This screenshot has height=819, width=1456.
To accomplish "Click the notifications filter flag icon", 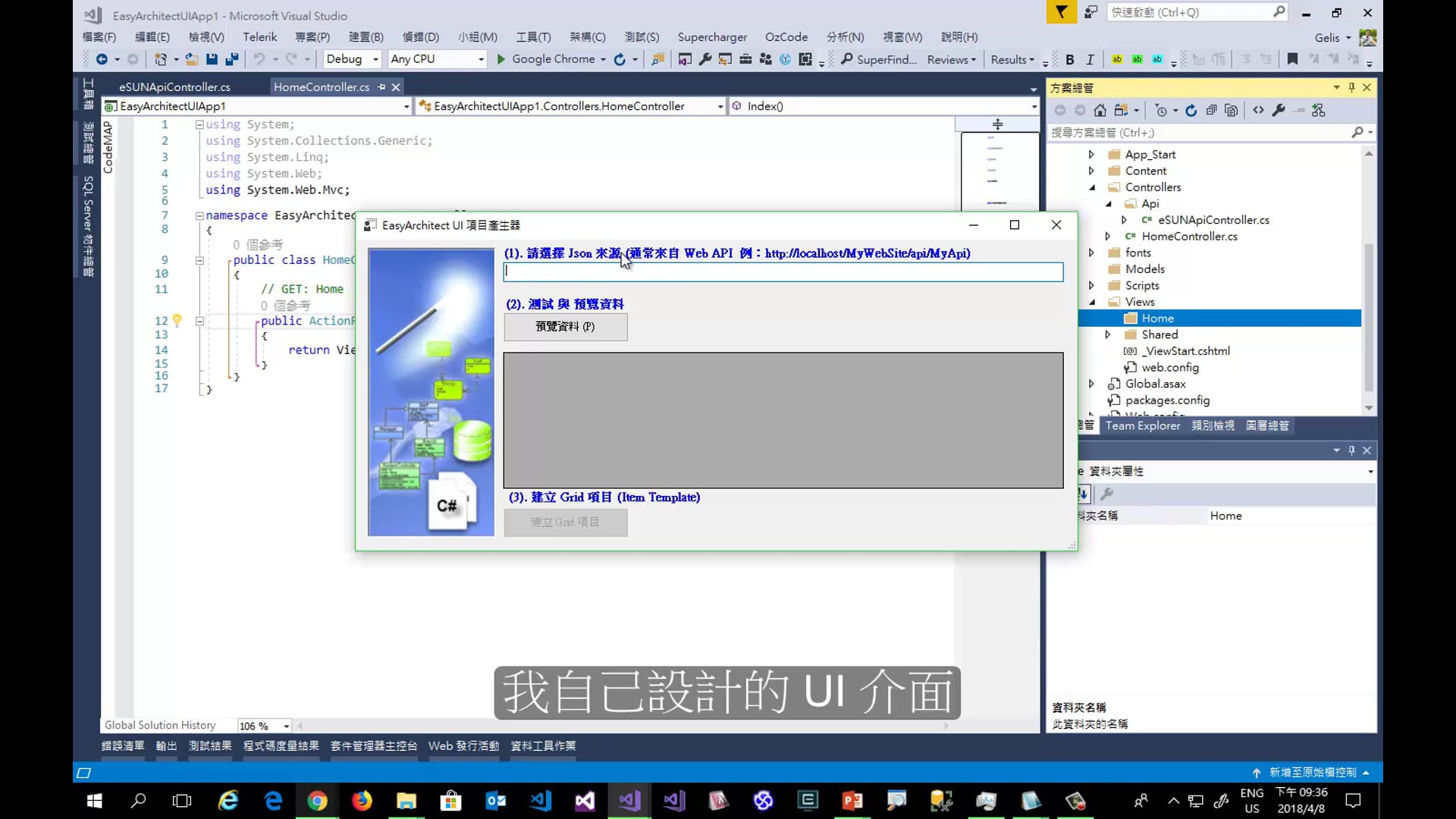I will pos(1061,12).
